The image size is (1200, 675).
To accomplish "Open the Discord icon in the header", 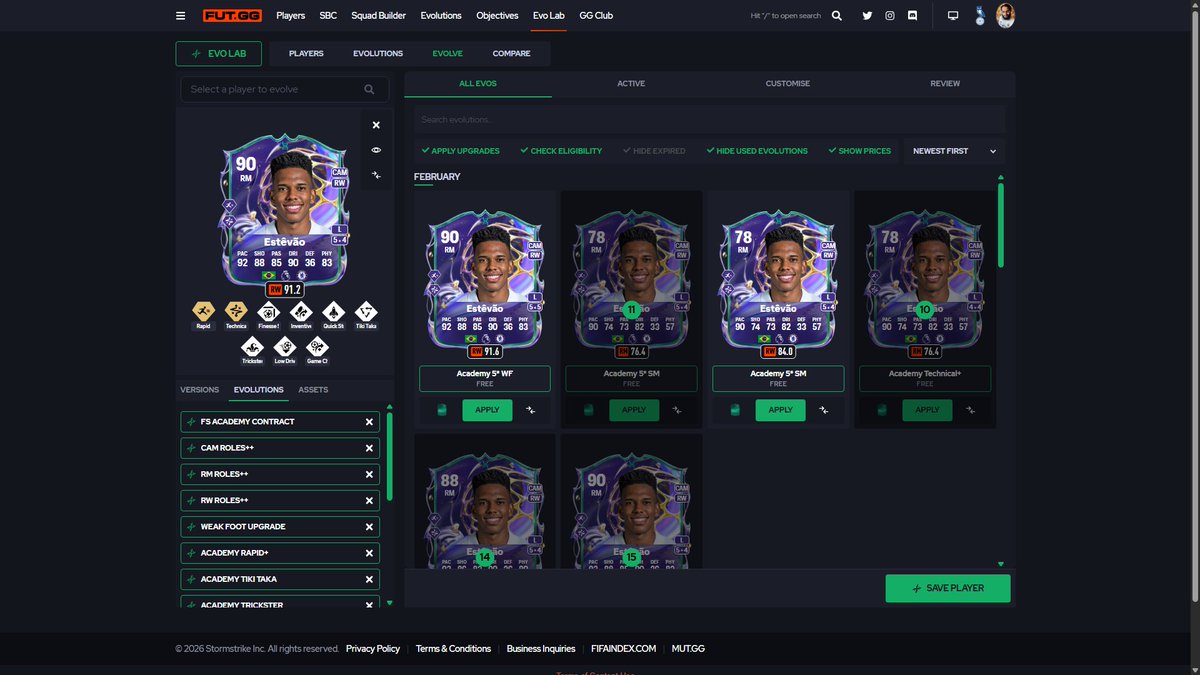I will coord(912,15).
